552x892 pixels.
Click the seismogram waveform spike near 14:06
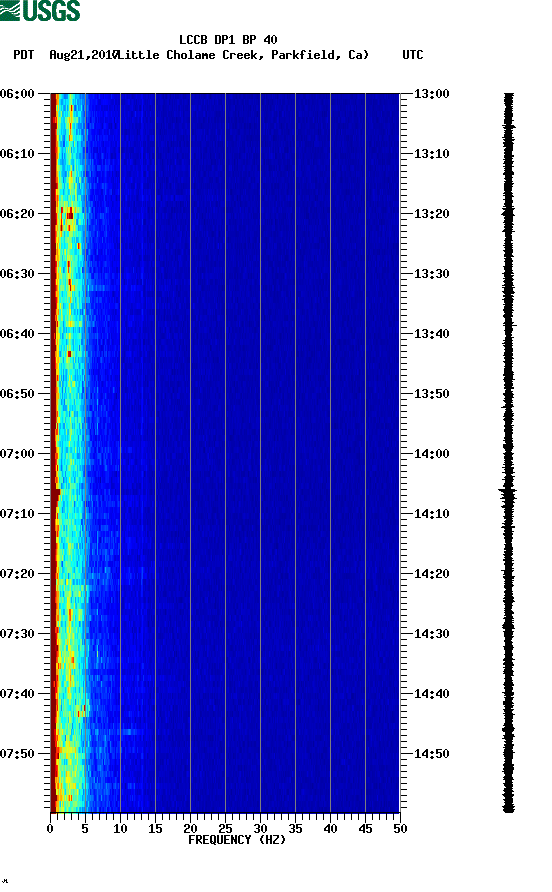coord(508,491)
